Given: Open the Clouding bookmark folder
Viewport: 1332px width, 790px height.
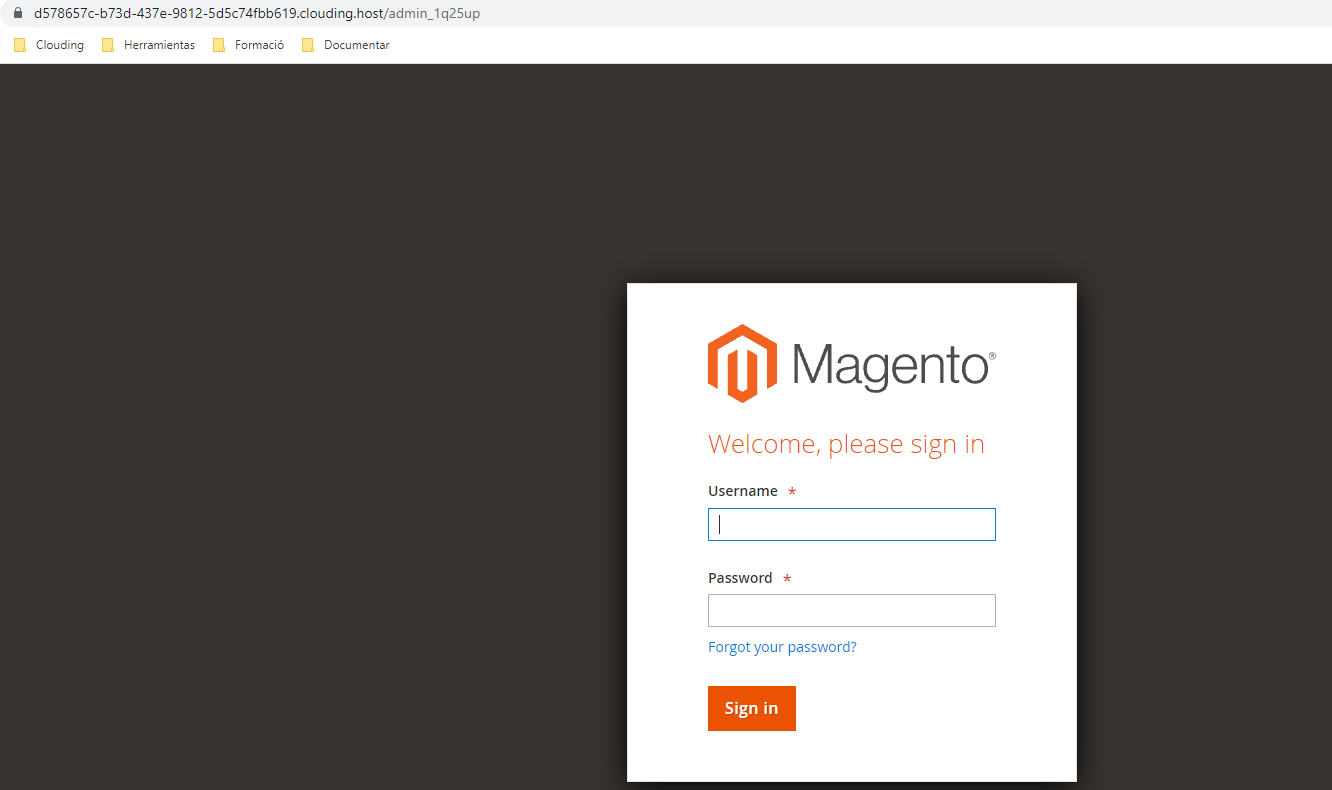Looking at the screenshot, I should click(x=49, y=45).
